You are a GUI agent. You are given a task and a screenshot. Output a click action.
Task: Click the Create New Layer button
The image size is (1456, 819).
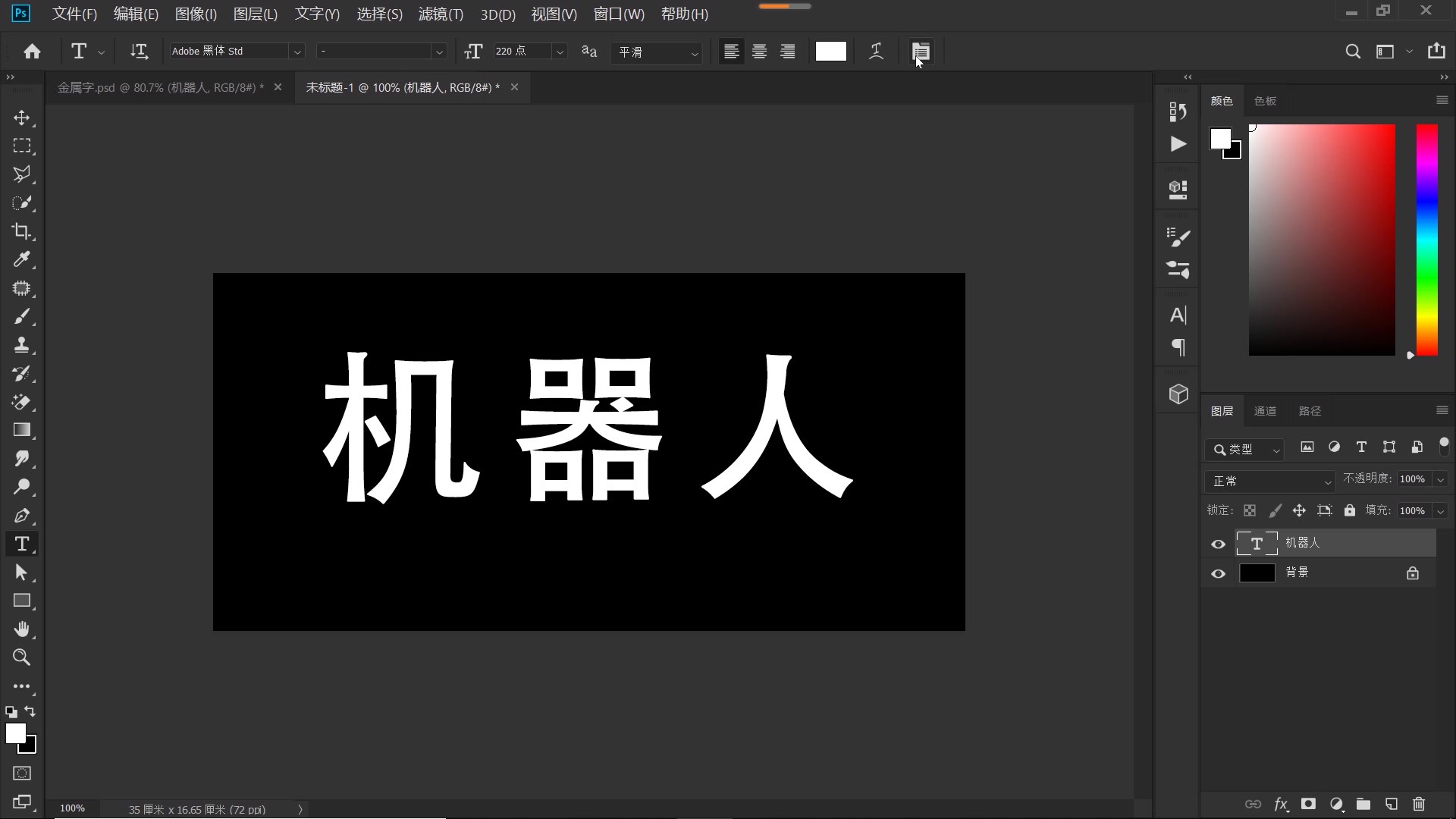[1390, 805]
